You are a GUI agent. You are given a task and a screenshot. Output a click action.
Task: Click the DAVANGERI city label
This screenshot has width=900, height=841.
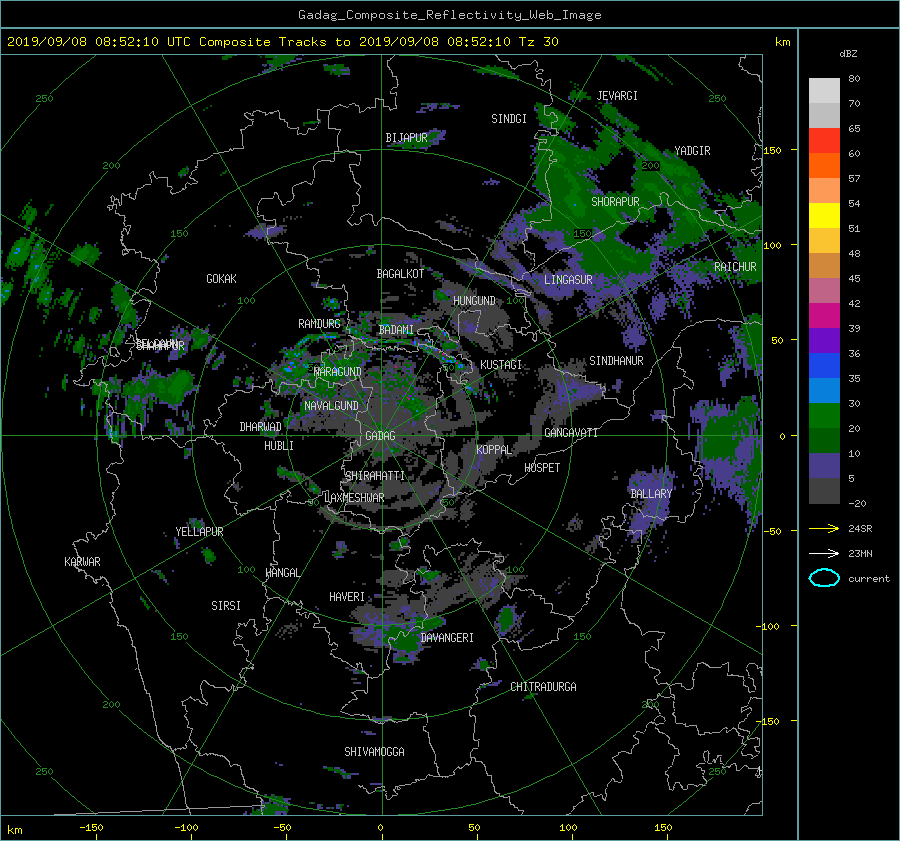coord(447,638)
